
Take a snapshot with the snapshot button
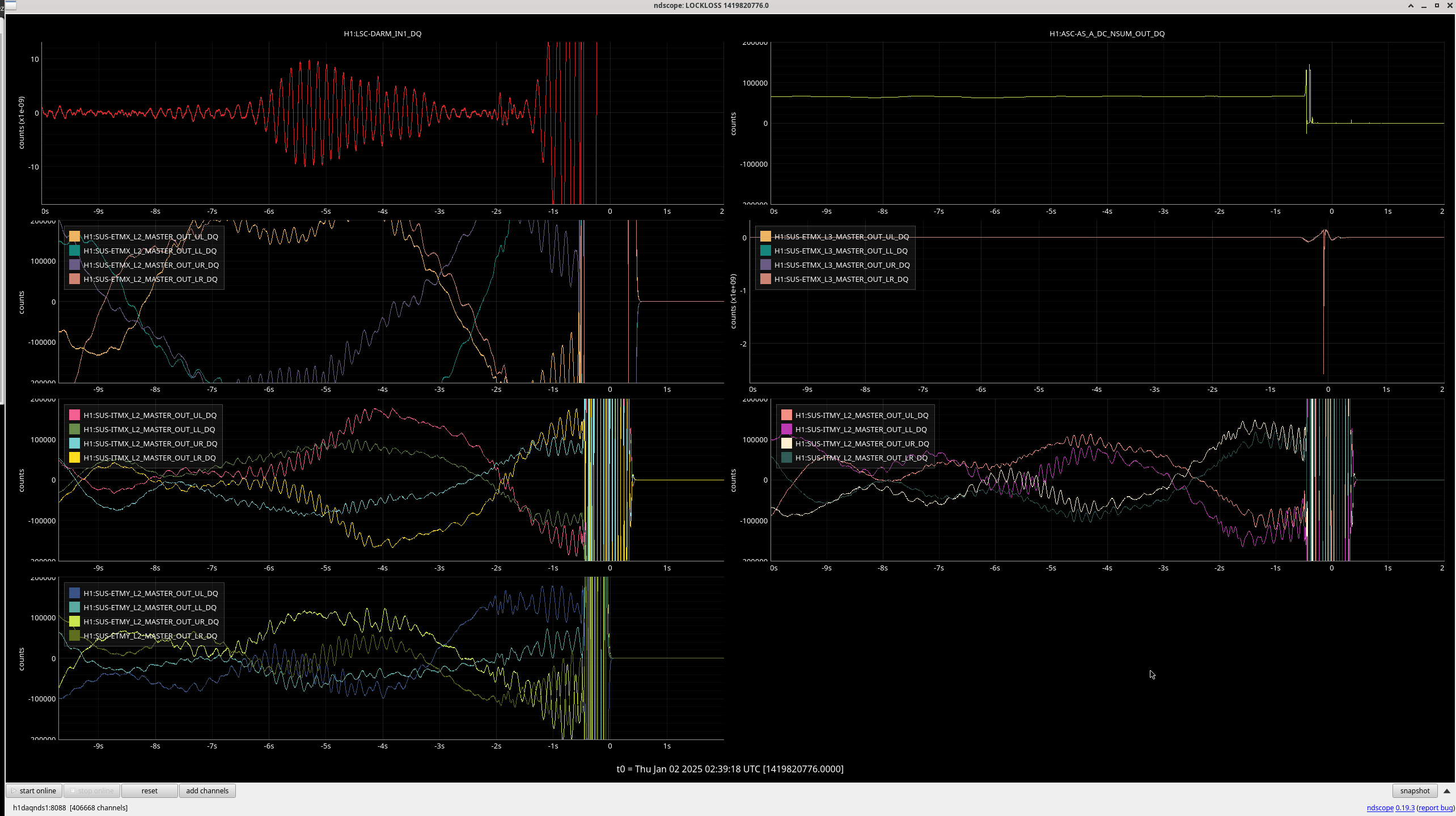coord(1415,790)
